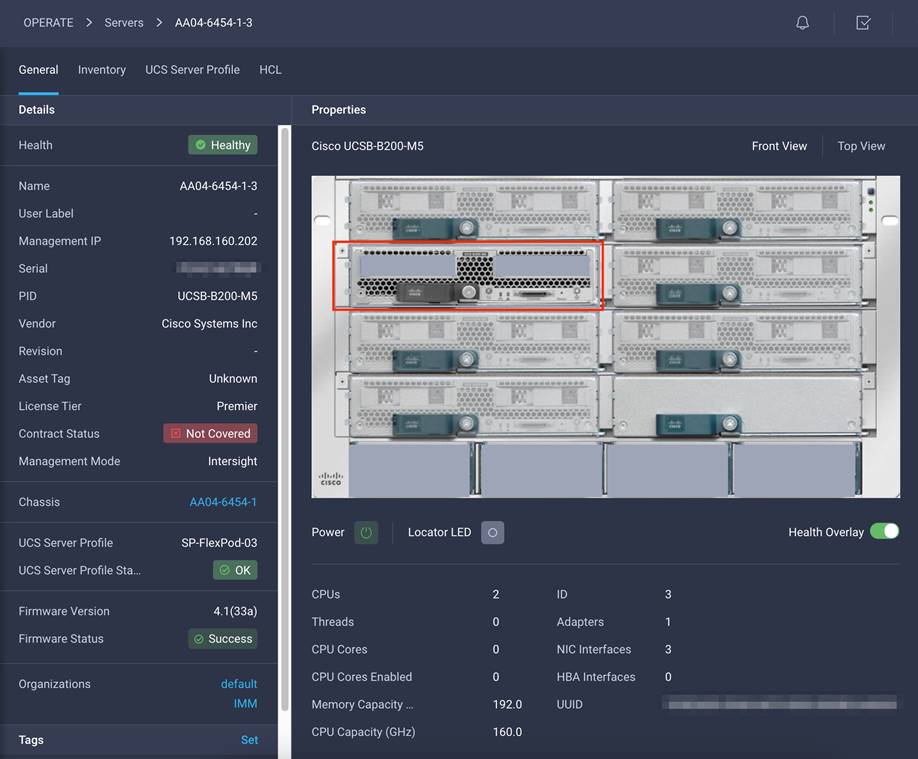Go to Servers in breadcrumb
The height and width of the screenshot is (759, 918).
(x=124, y=23)
